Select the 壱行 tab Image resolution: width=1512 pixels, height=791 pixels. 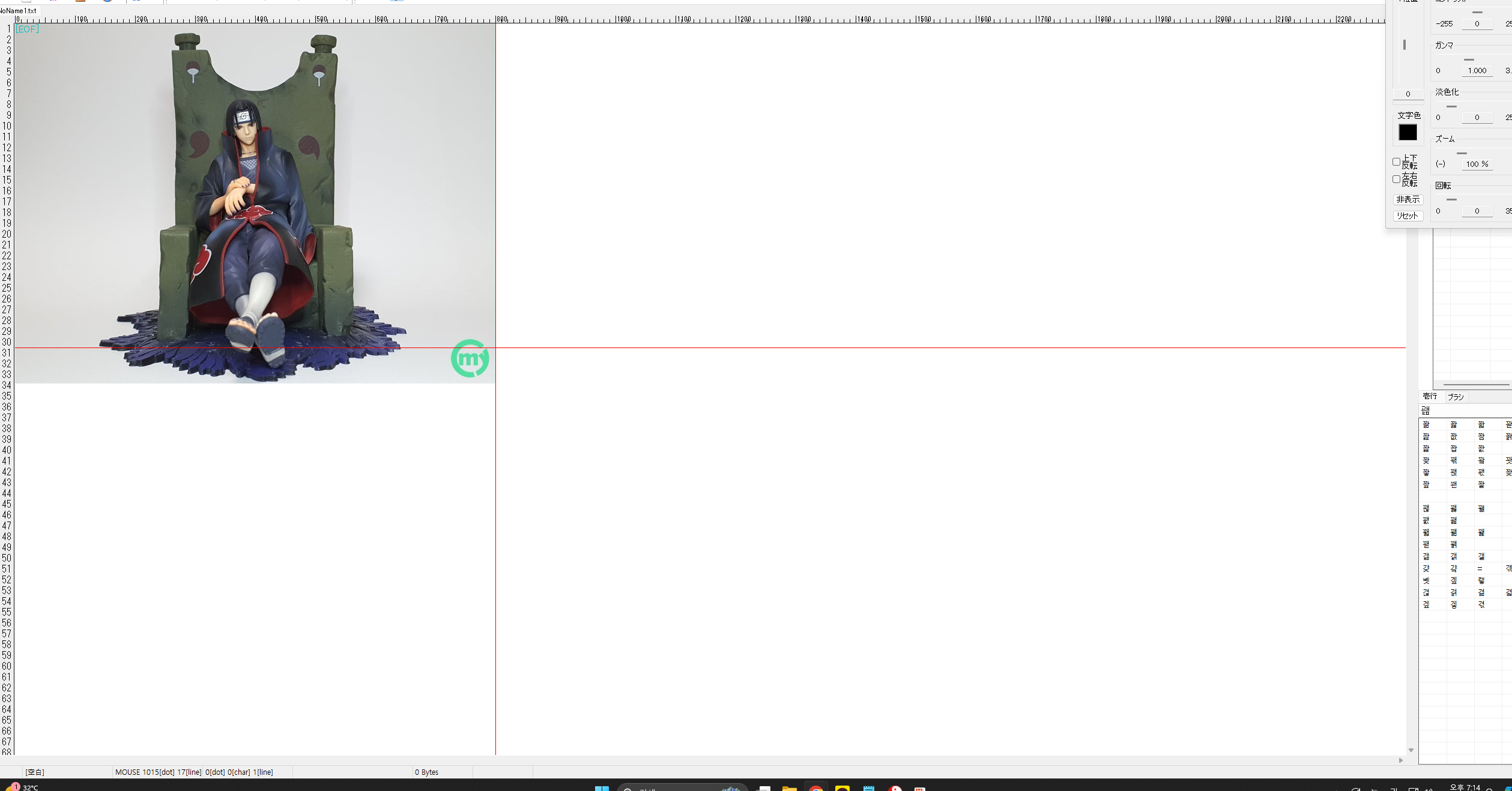click(1430, 396)
